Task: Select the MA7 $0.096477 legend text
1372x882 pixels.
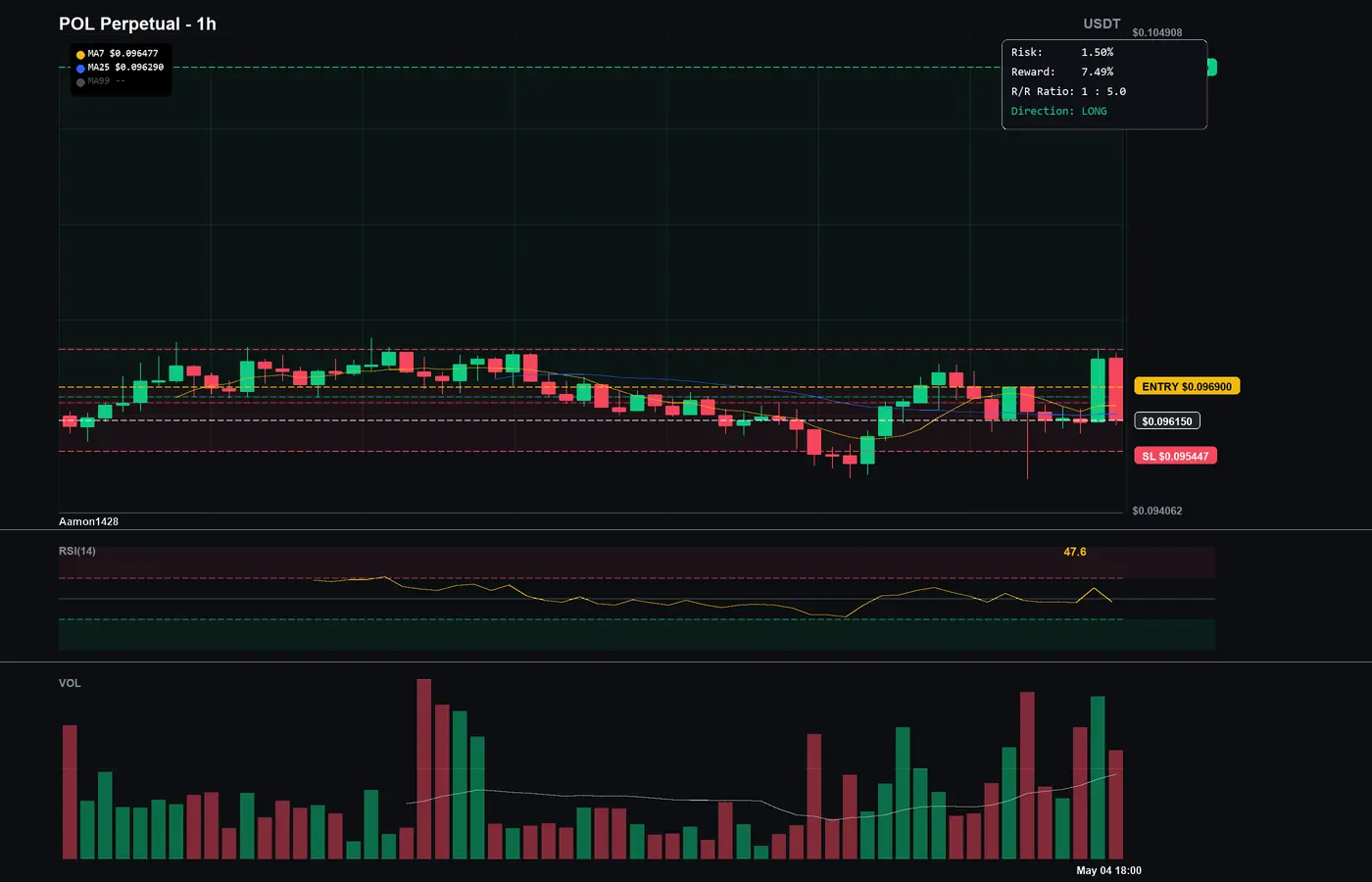Action: (x=122, y=54)
